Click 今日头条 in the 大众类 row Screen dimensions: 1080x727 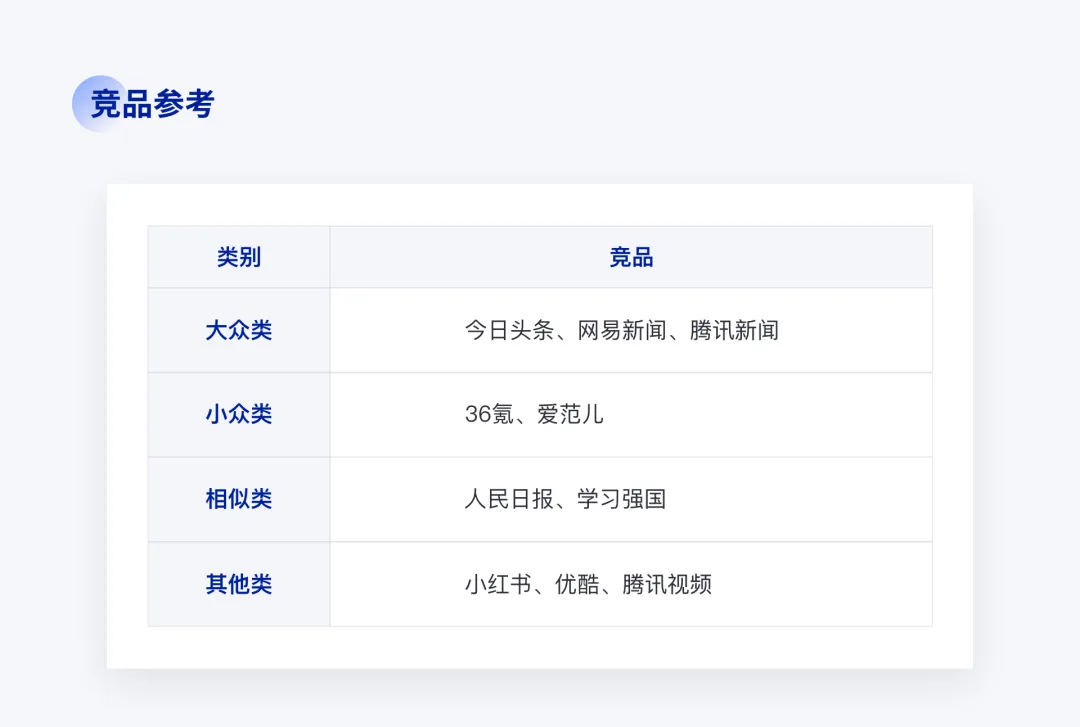(x=509, y=330)
